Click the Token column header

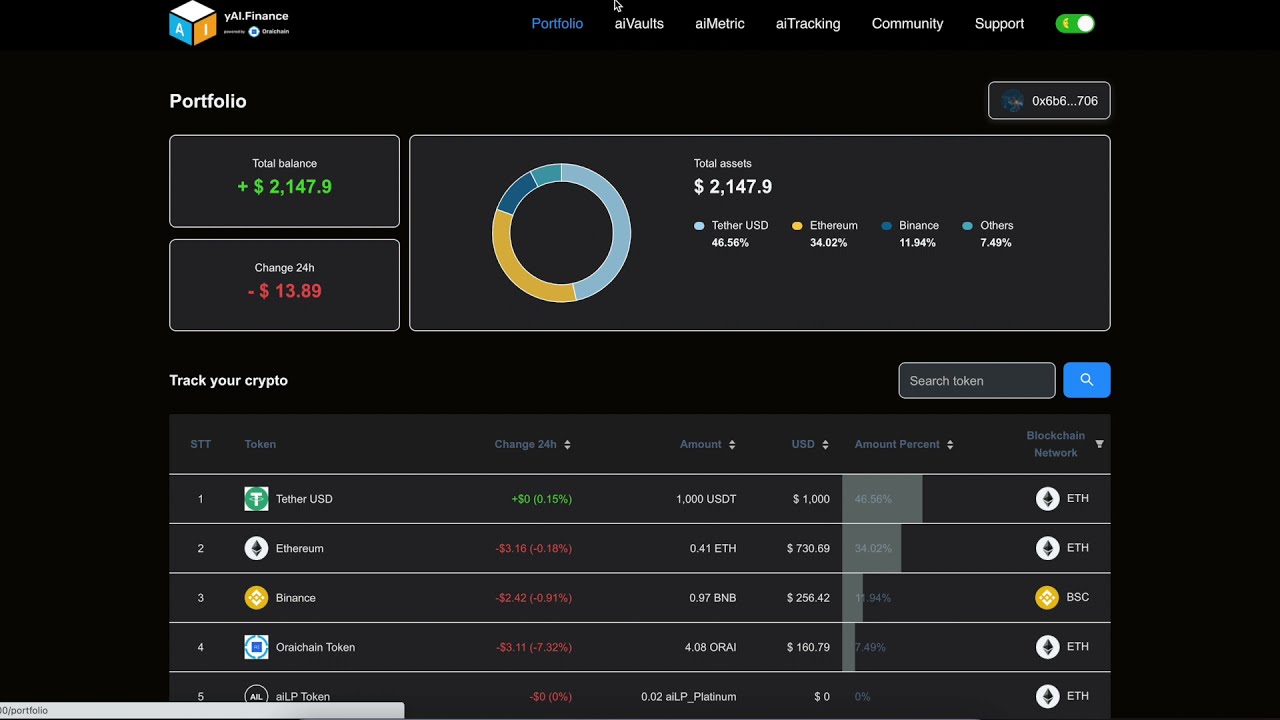point(260,444)
